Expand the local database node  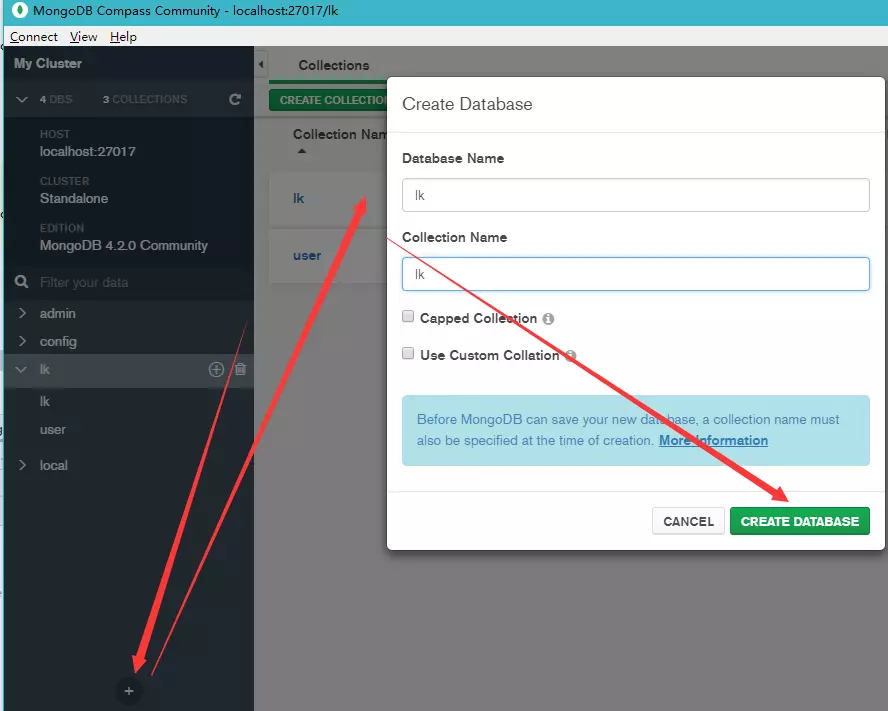(x=22, y=465)
